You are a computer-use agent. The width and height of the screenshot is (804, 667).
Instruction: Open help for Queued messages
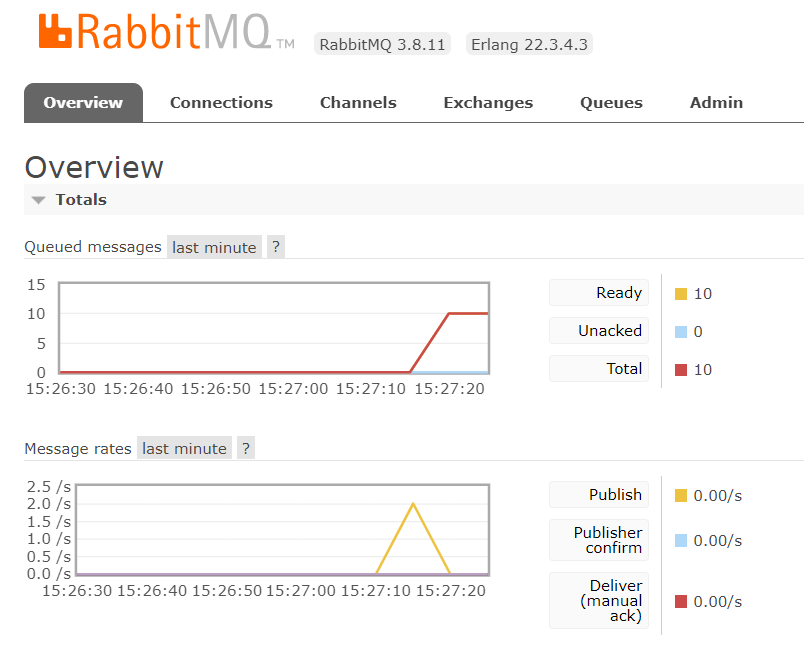(276, 247)
